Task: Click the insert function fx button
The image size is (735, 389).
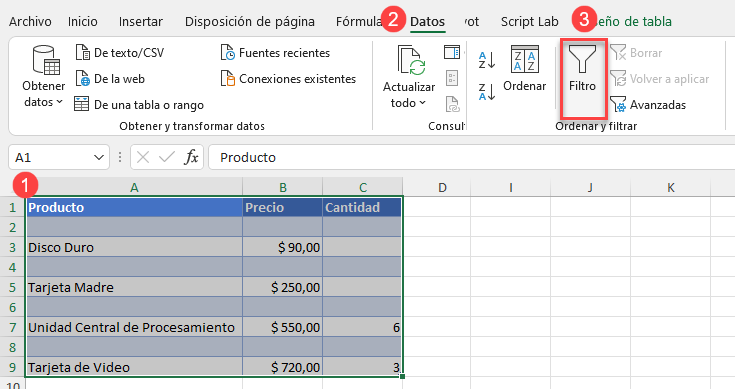Action: coord(191,157)
